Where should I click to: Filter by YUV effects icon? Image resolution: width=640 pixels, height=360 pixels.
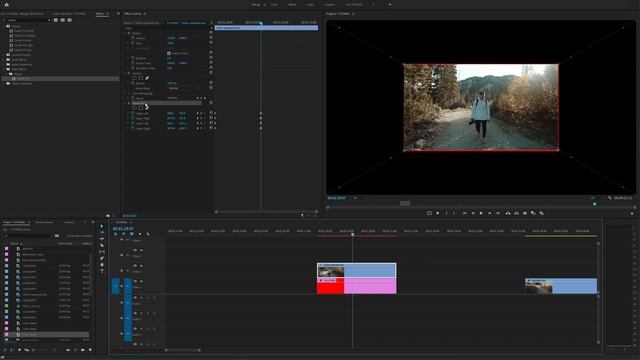(70, 20)
